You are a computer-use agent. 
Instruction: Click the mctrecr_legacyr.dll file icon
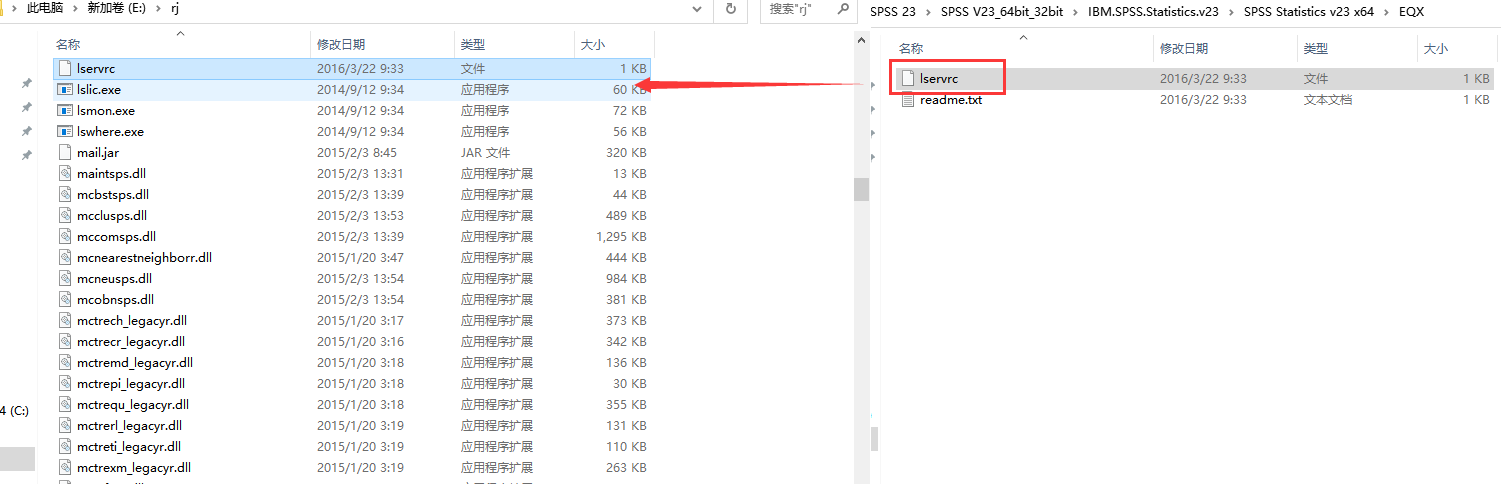click(64, 341)
